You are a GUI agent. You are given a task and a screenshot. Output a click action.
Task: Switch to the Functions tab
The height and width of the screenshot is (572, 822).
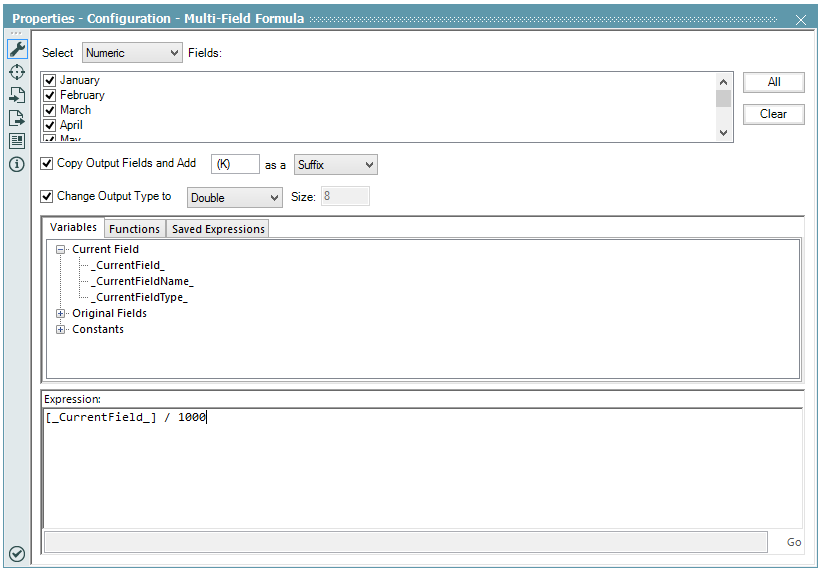coord(134,229)
